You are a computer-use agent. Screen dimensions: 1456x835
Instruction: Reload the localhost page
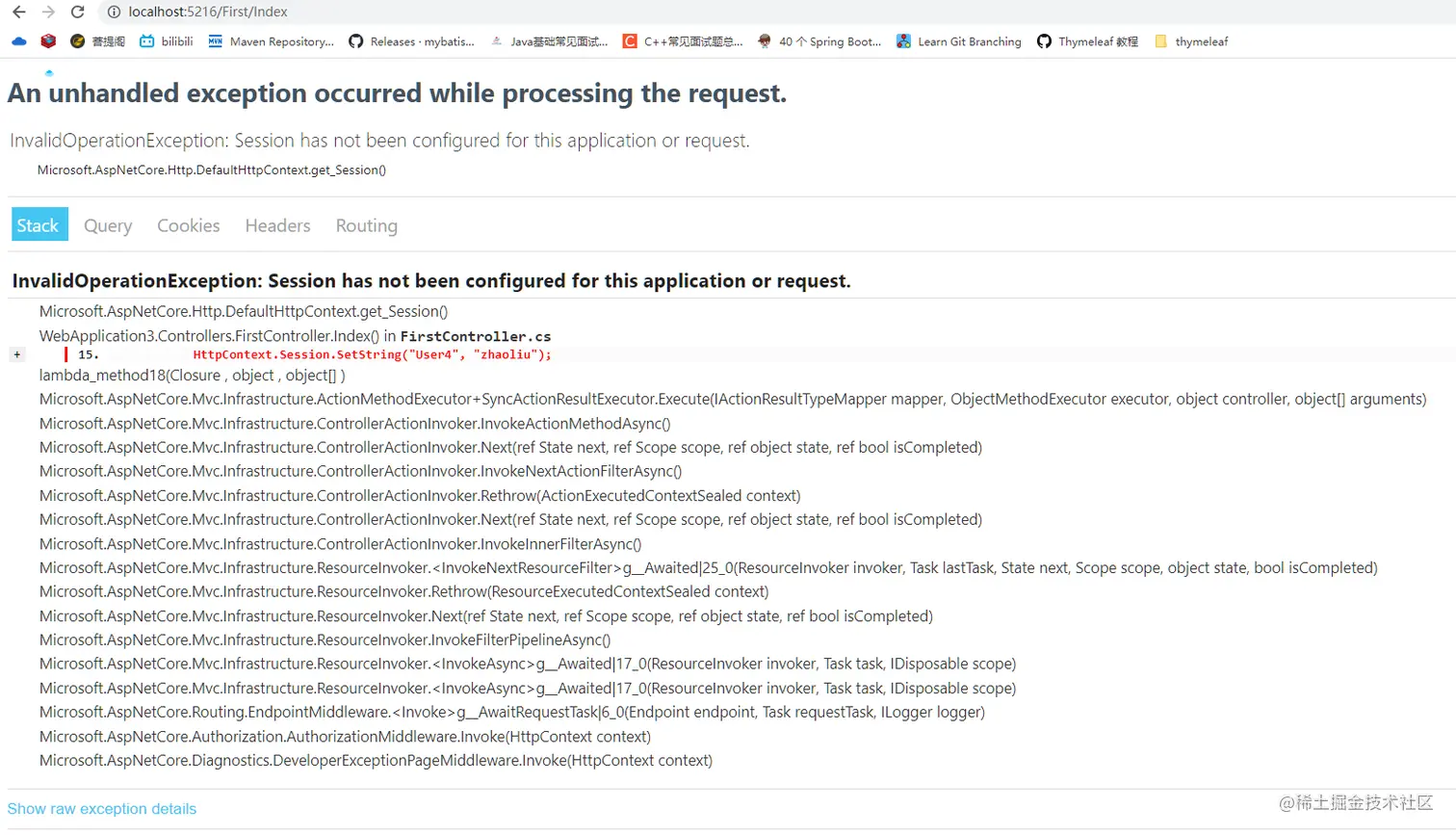pyautogui.click(x=78, y=12)
